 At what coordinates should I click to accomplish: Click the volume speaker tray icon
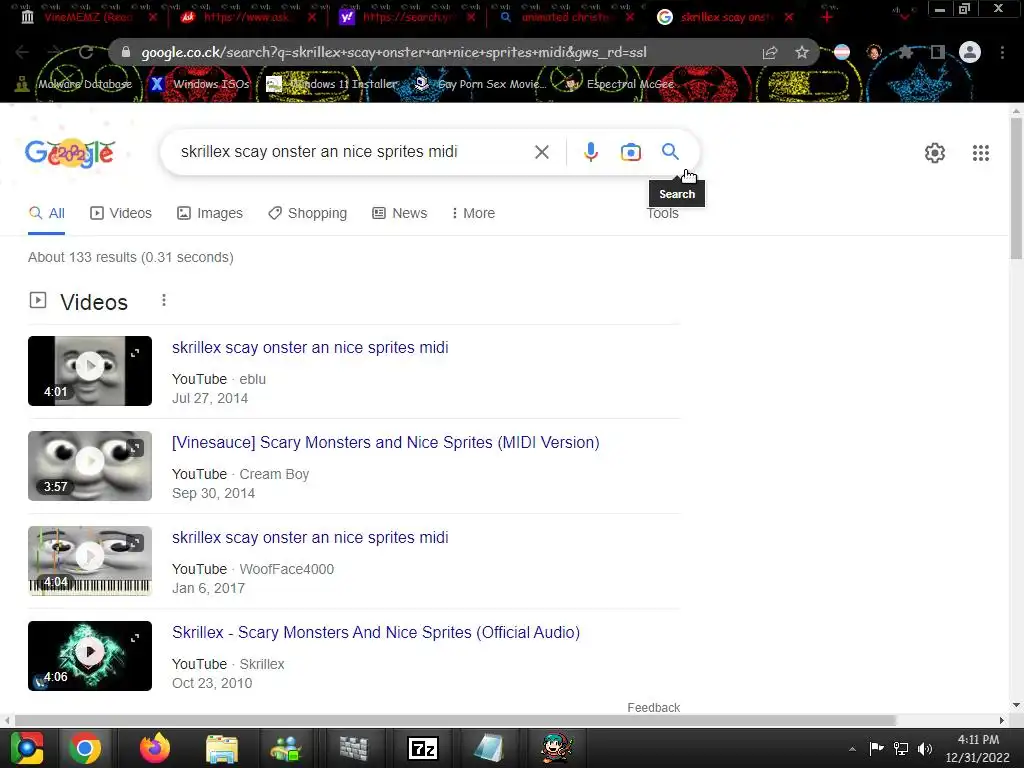[925, 748]
